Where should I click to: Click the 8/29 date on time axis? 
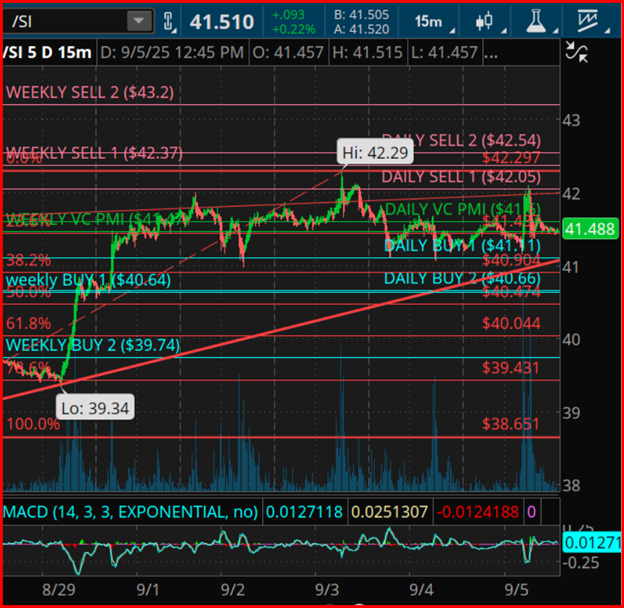[59, 590]
